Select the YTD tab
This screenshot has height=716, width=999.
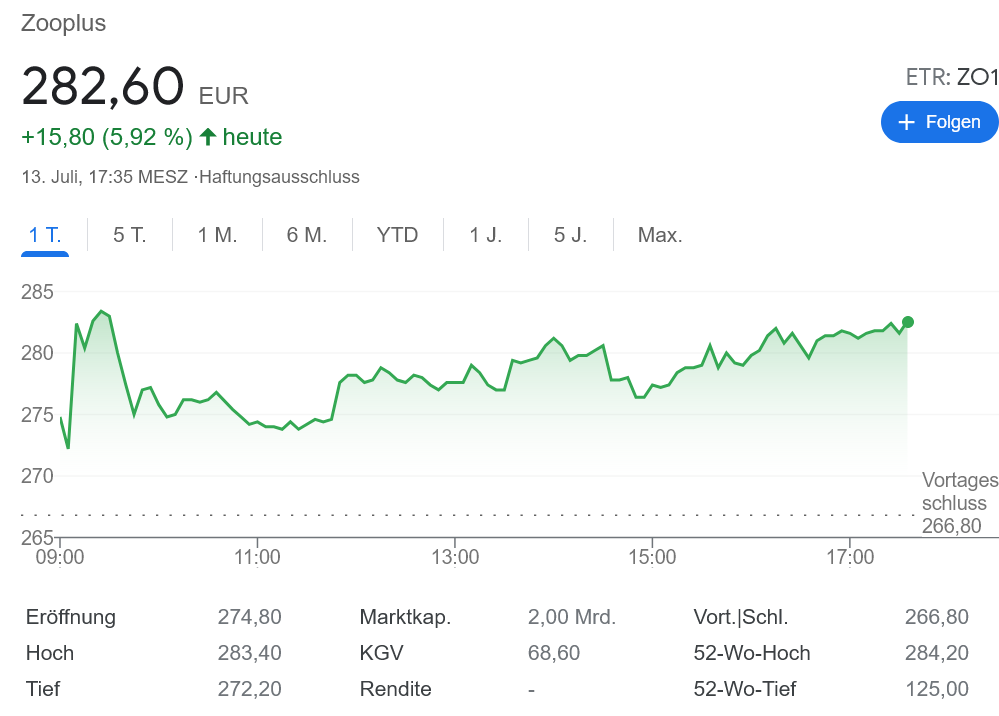(x=397, y=235)
